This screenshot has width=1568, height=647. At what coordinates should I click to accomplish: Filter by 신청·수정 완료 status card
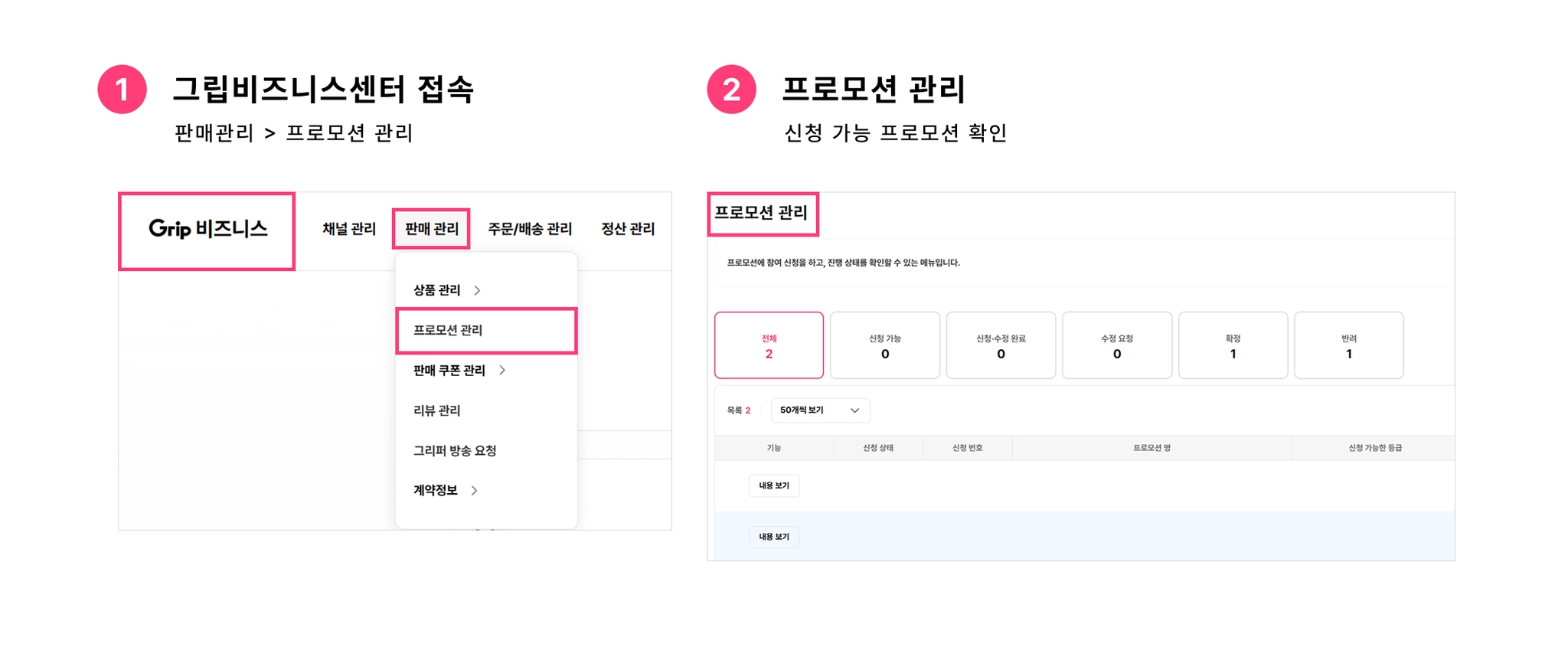[1001, 345]
